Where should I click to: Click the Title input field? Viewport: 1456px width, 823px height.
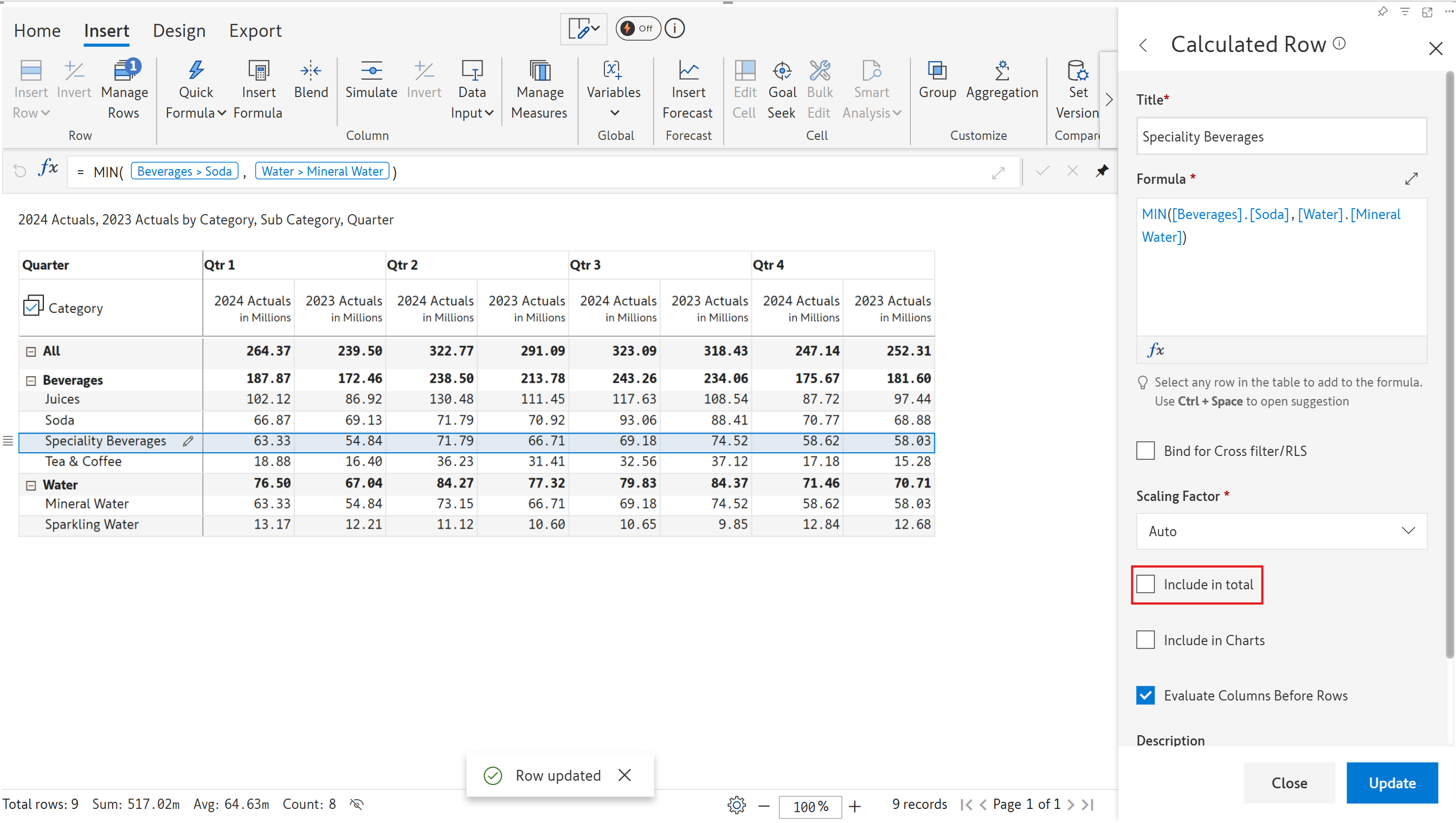(x=1280, y=136)
